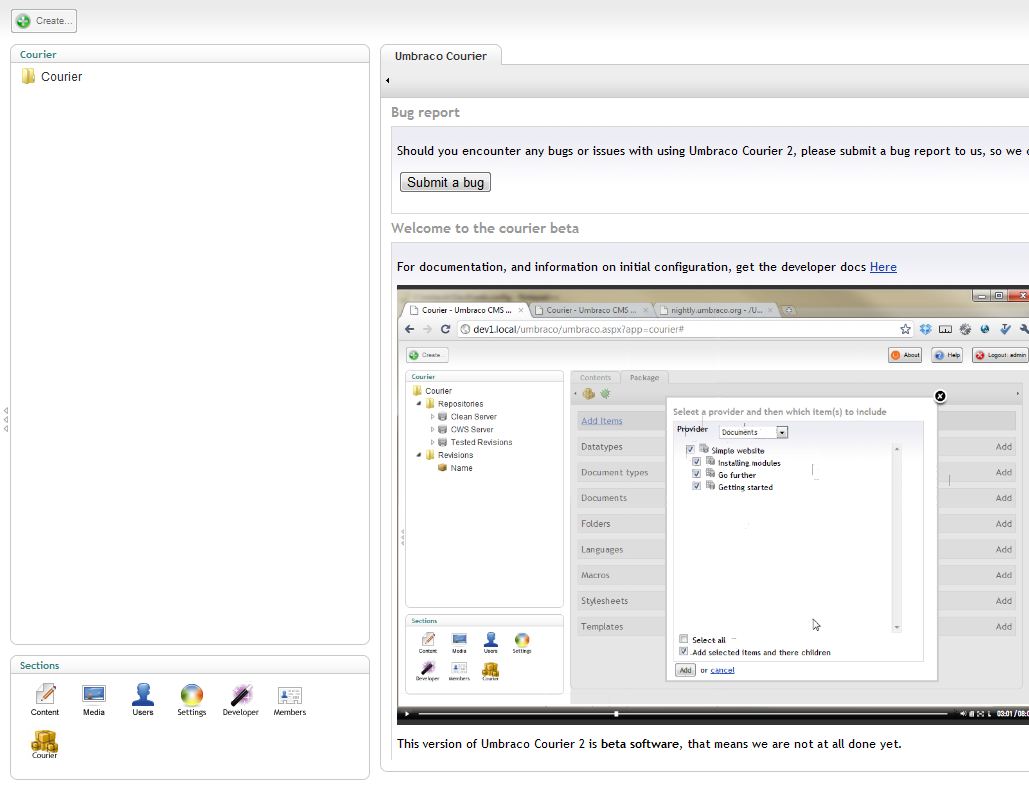Screen dimensions: 1029x789
Task: Click the Add button in the dialog
Action: [685, 670]
